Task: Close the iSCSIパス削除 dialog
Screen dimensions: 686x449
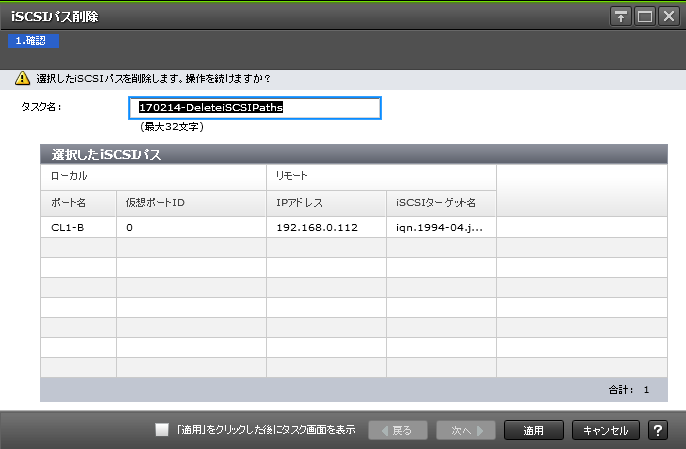Action: click(669, 17)
